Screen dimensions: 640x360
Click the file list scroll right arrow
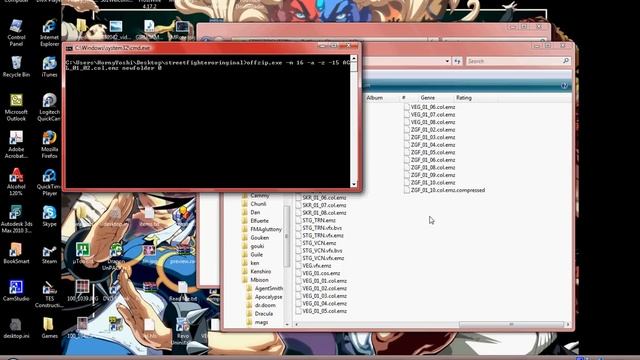(x=567, y=324)
